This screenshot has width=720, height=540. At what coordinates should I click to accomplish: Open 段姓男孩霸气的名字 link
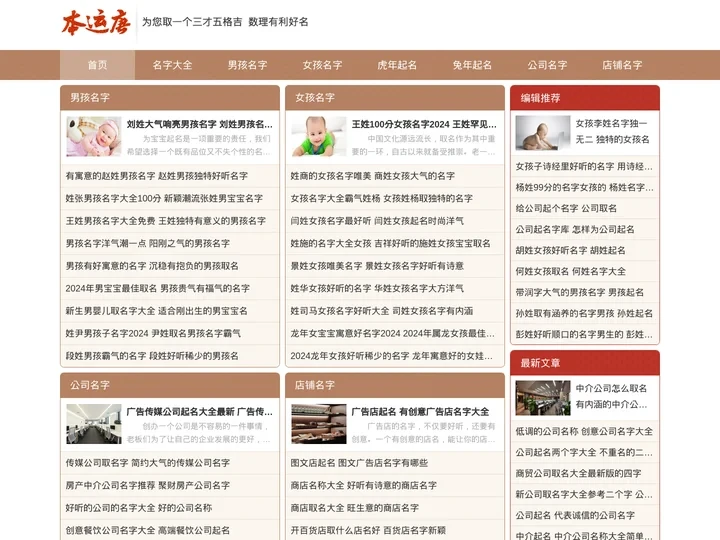pos(152,356)
